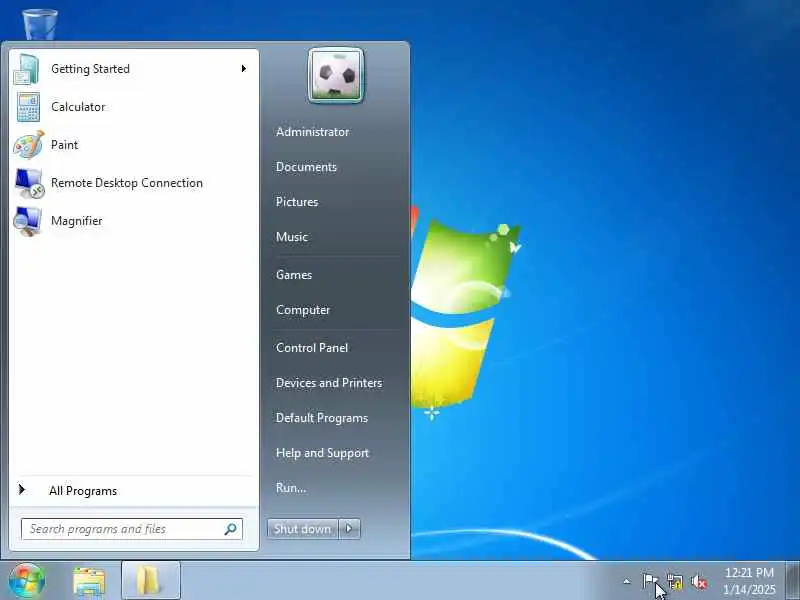Image resolution: width=800 pixels, height=600 pixels.
Task: Open the Music library
Action: click(x=292, y=237)
